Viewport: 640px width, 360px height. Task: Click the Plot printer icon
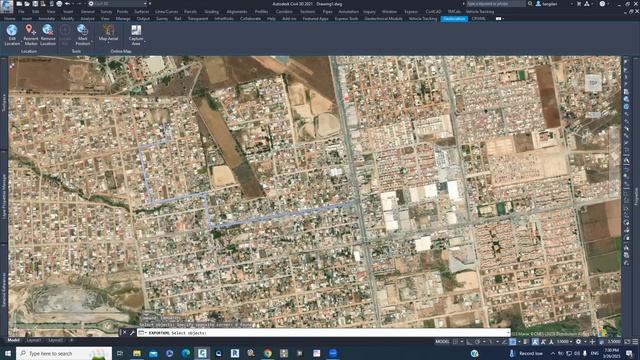59,4
